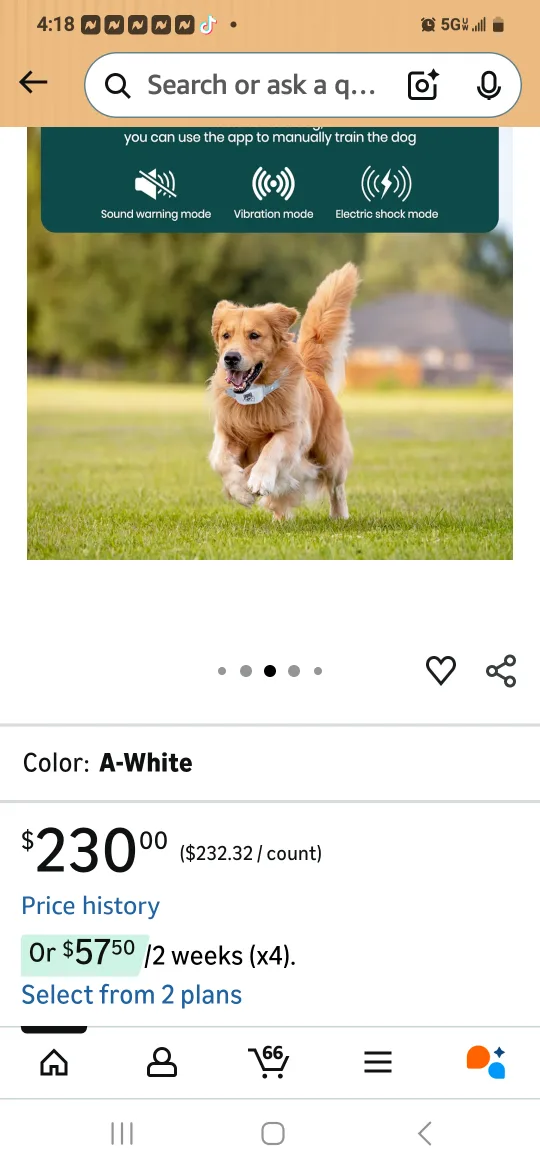Open the account profile icon
Viewport: 540px width, 1170px height.
tap(162, 1063)
